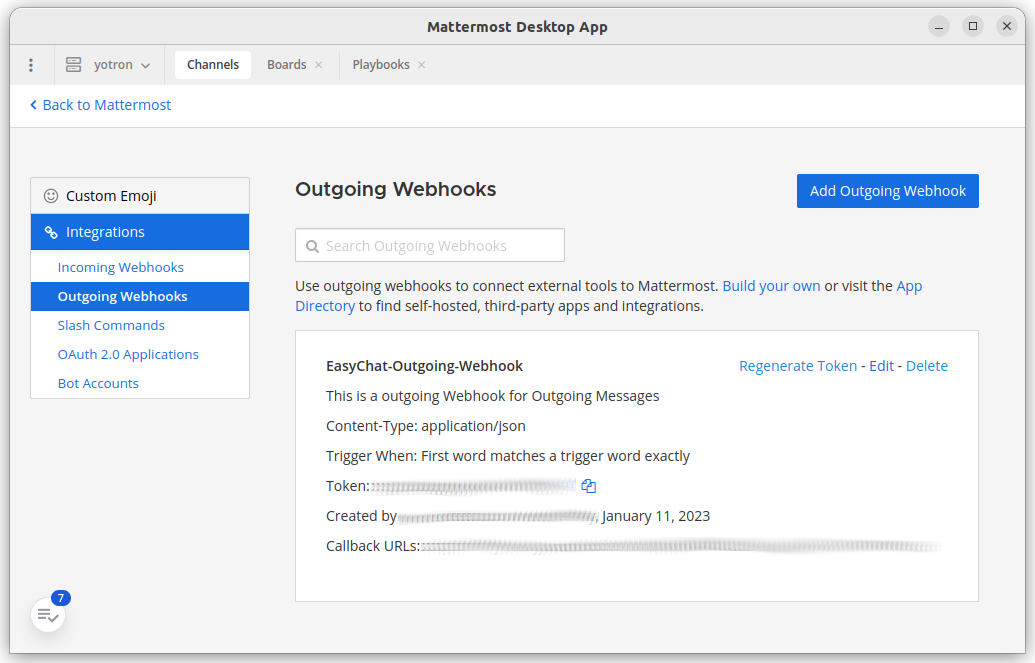Click the Trigger When line of text
This screenshot has width=1035, height=663.
click(508, 456)
